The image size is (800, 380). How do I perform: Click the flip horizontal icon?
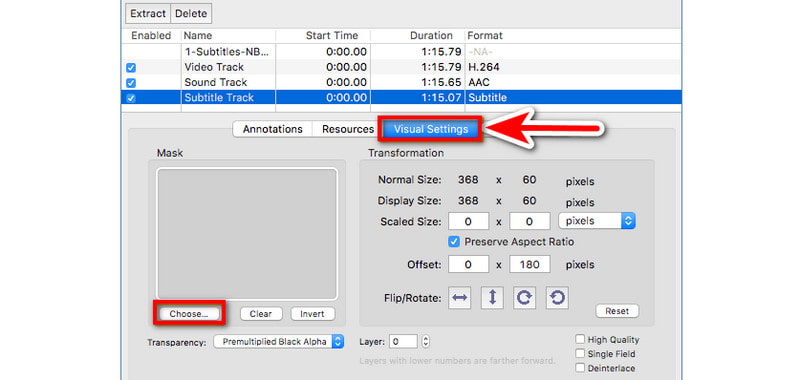(x=460, y=298)
